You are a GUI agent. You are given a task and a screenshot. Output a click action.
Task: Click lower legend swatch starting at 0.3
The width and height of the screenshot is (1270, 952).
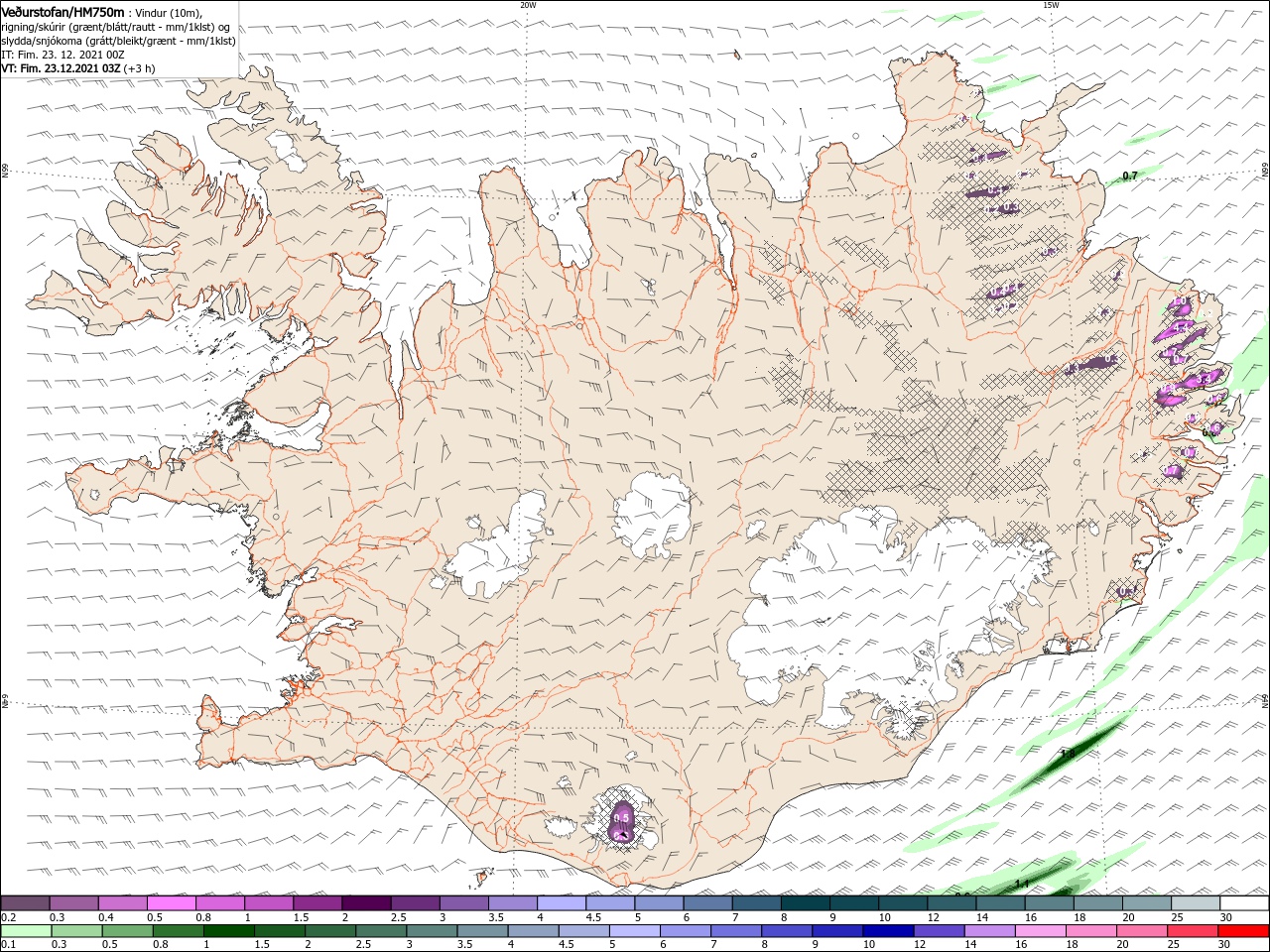(x=76, y=931)
